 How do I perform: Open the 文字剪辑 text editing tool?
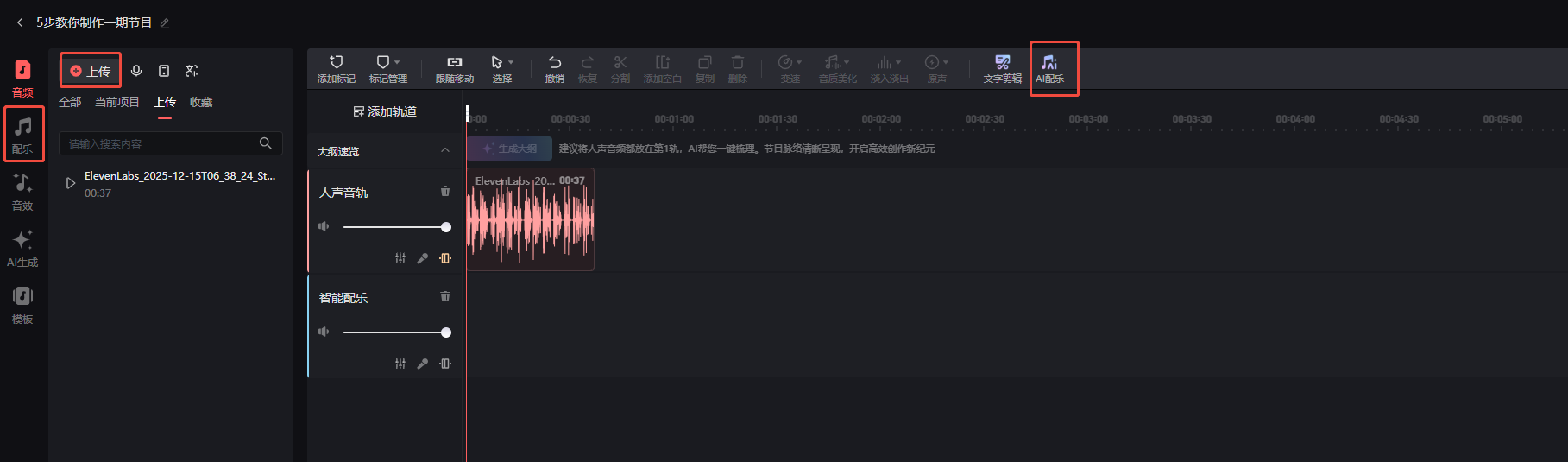(1002, 68)
